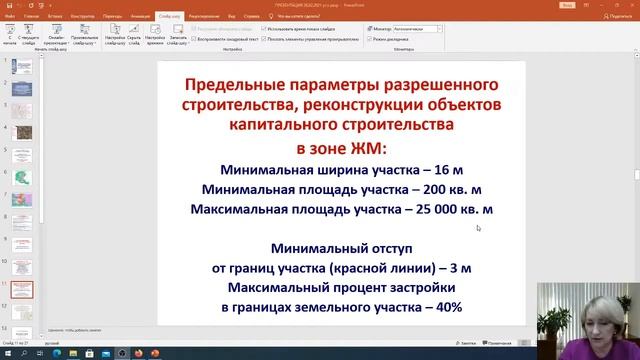Select slide 5 thumbnail
The height and width of the screenshot is (360, 640).
tap(22, 156)
